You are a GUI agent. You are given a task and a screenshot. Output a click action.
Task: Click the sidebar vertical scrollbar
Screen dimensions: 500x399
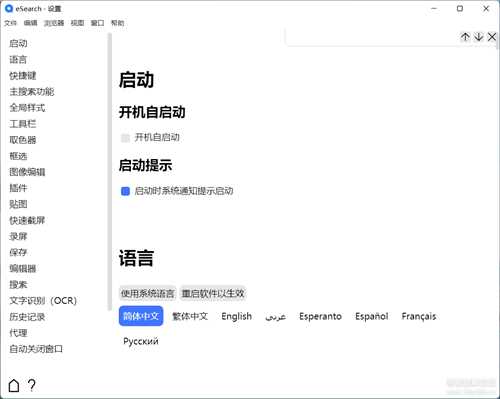[110, 172]
